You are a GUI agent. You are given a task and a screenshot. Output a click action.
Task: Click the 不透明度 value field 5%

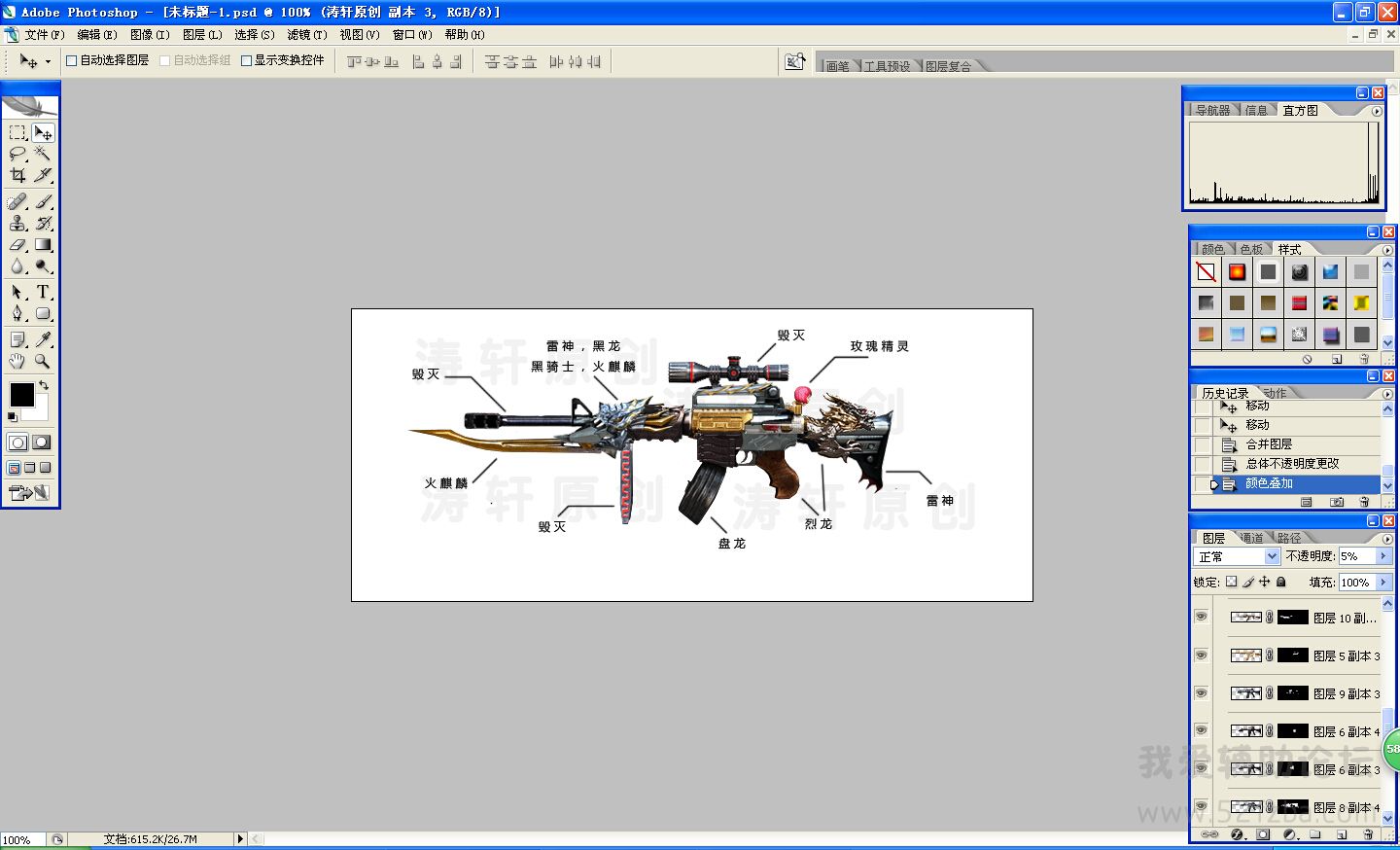coord(1356,556)
